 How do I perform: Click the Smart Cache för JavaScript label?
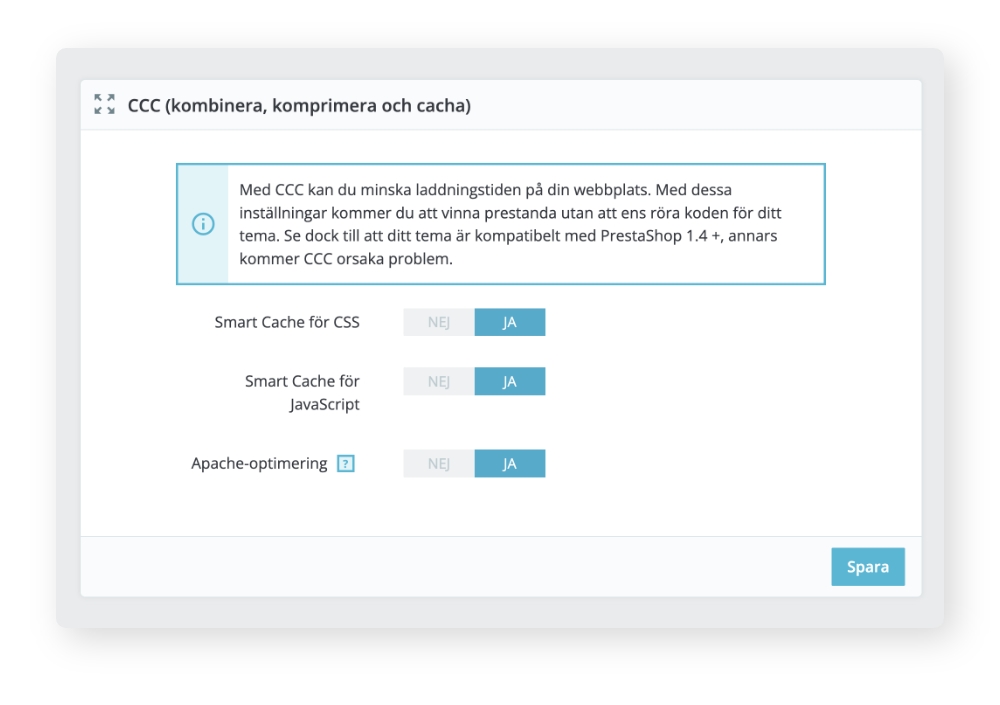[x=302, y=392]
